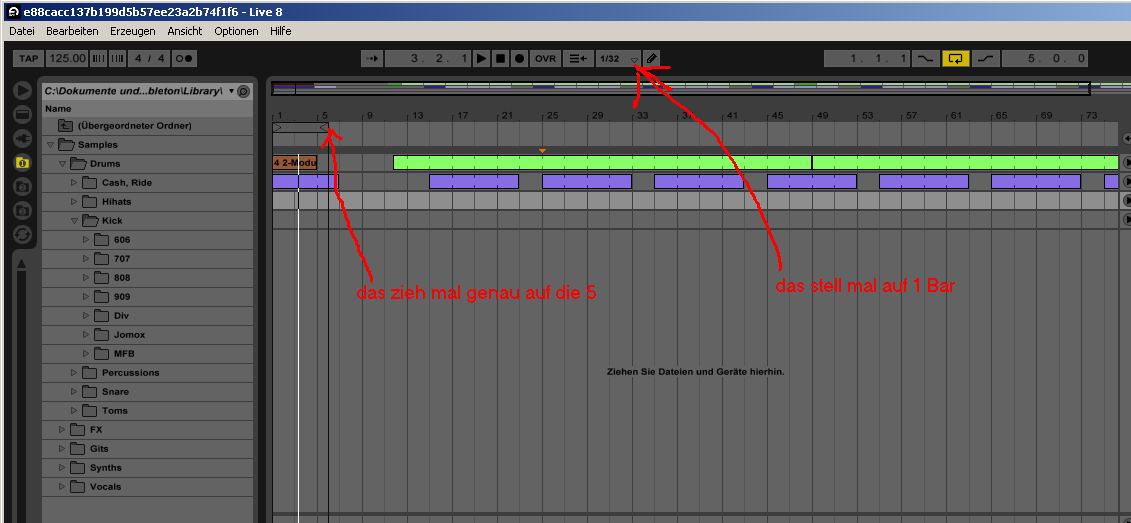Click the pencil Draw Mode icon
Viewport: 1131px width, 523px height.
(651, 58)
